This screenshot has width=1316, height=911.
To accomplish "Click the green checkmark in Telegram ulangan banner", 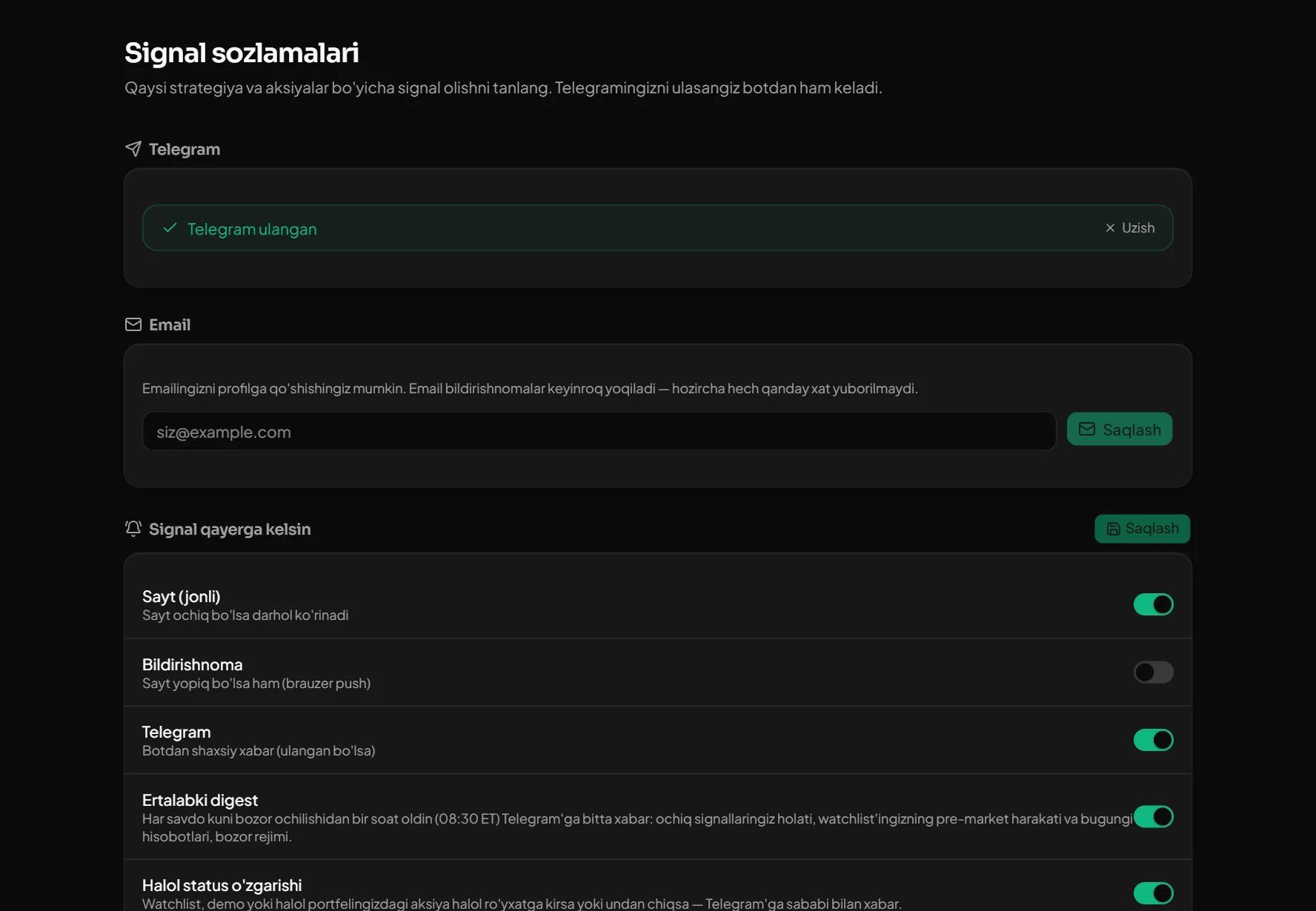I will point(170,228).
